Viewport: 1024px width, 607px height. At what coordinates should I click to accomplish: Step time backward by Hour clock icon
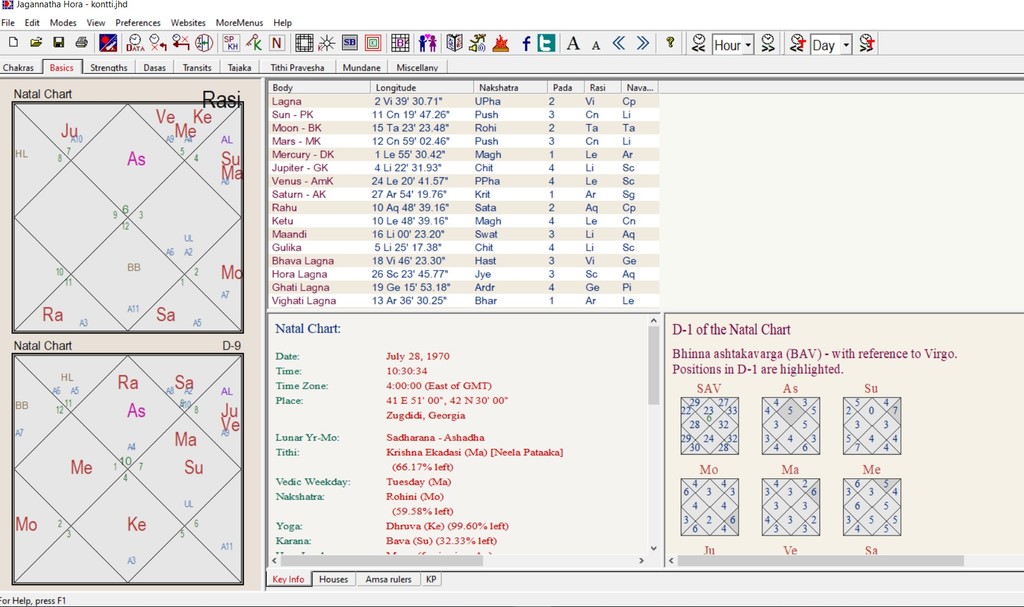[x=699, y=43]
